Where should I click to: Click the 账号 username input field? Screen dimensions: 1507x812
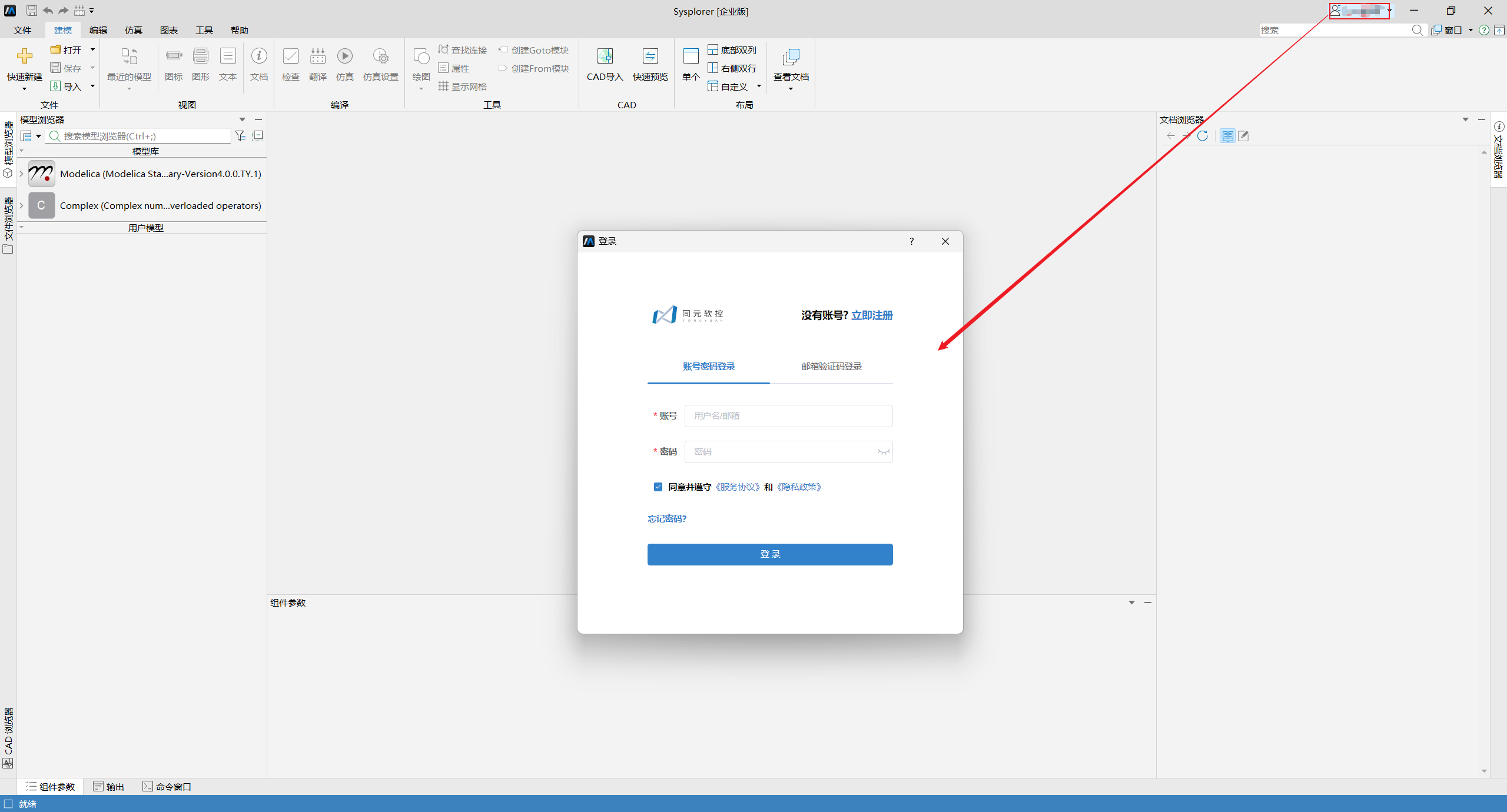pyautogui.click(x=789, y=416)
